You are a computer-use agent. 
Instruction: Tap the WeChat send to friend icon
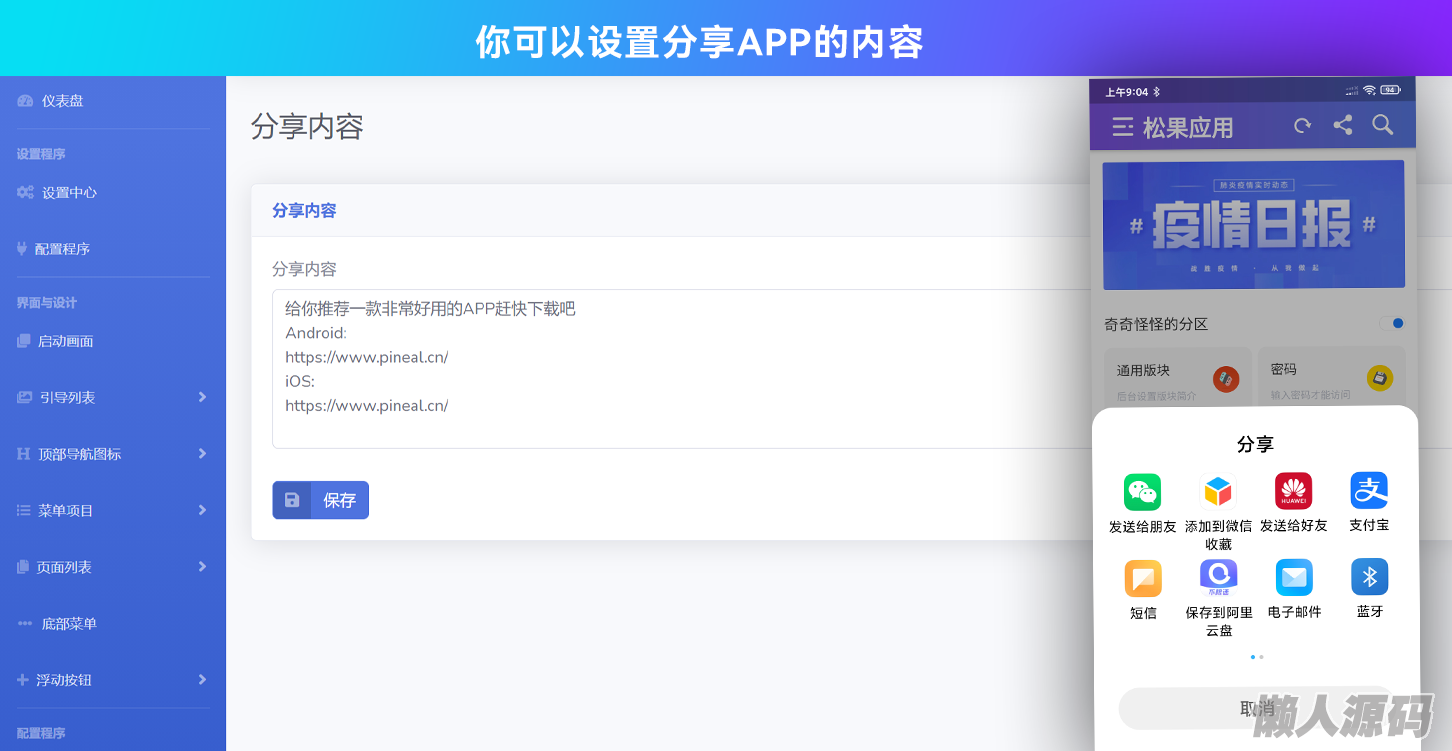coord(1142,492)
